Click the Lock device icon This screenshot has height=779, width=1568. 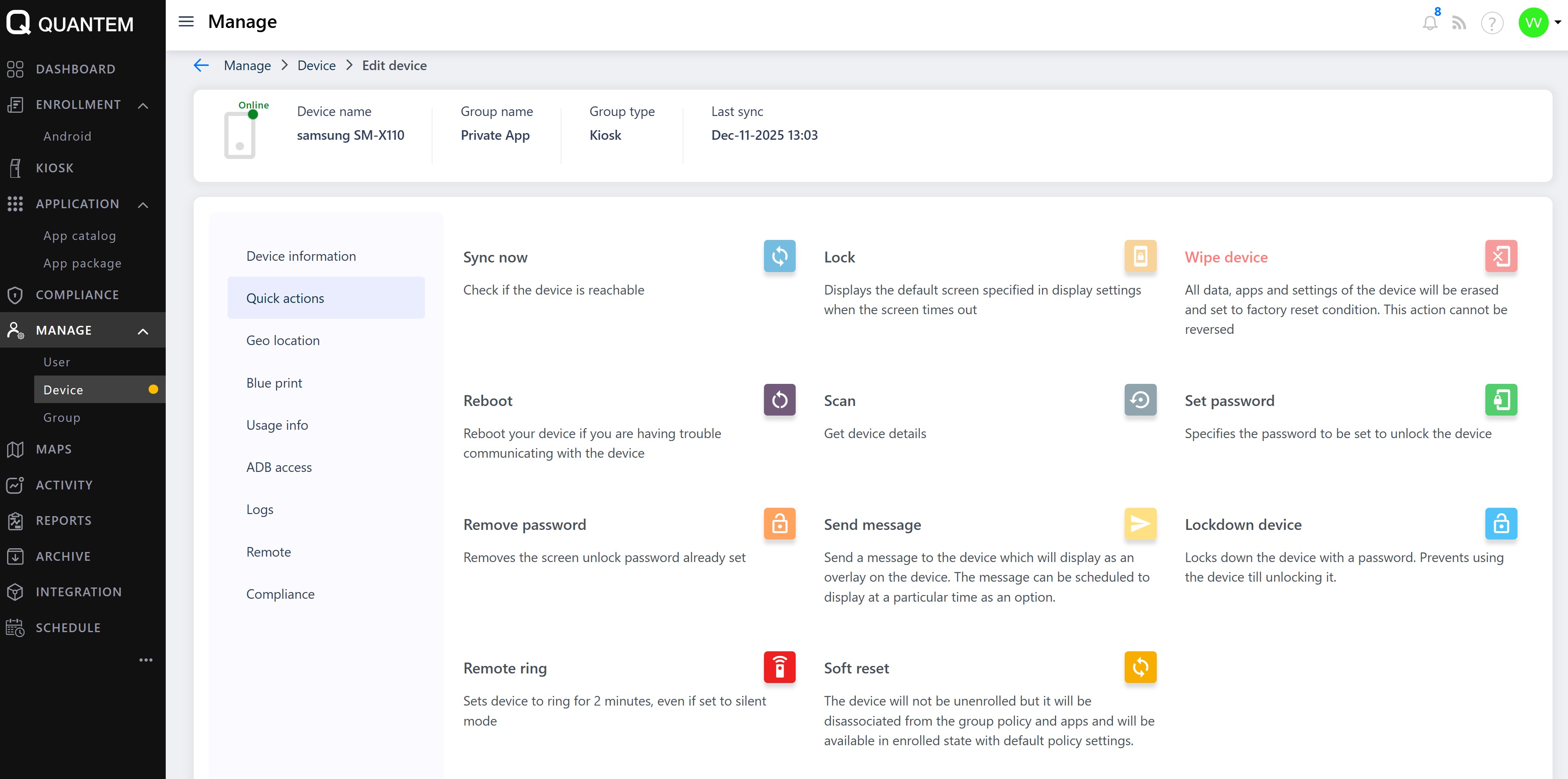[x=1140, y=256]
